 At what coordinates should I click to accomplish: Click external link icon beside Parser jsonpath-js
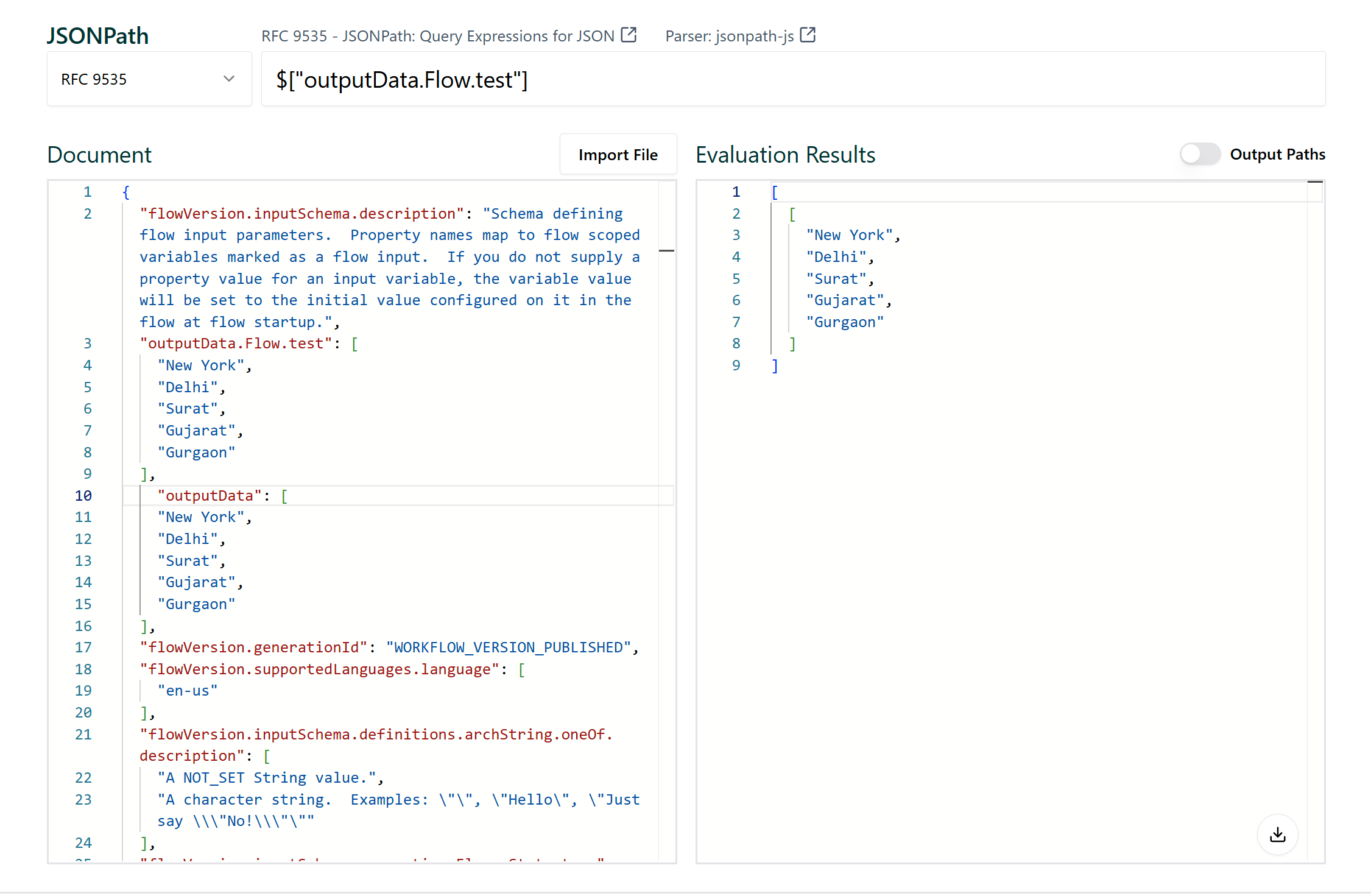(x=808, y=35)
